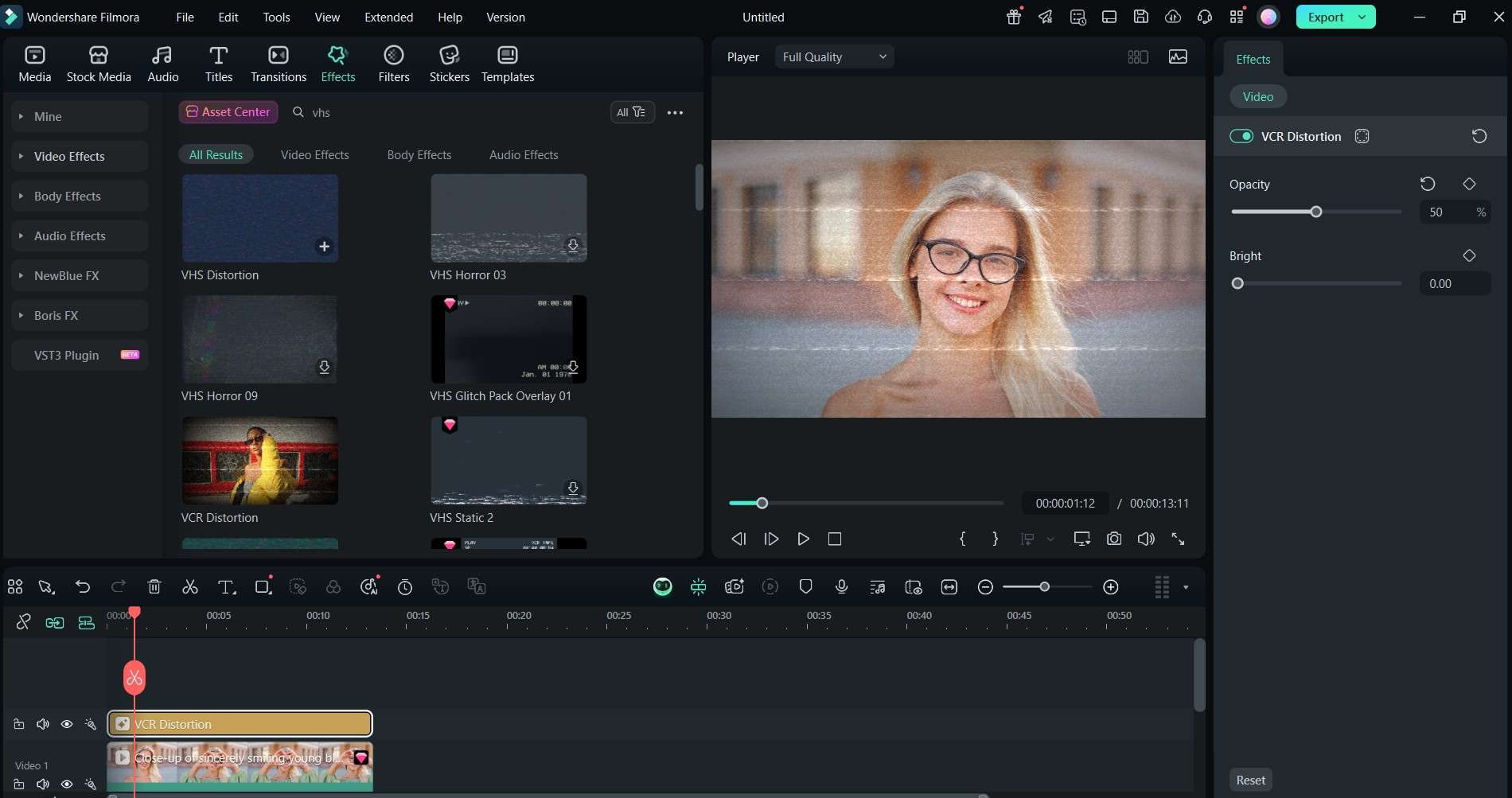The width and height of the screenshot is (1512, 798).
Task: Click the save project icon in the title bar
Action: [x=1141, y=17]
